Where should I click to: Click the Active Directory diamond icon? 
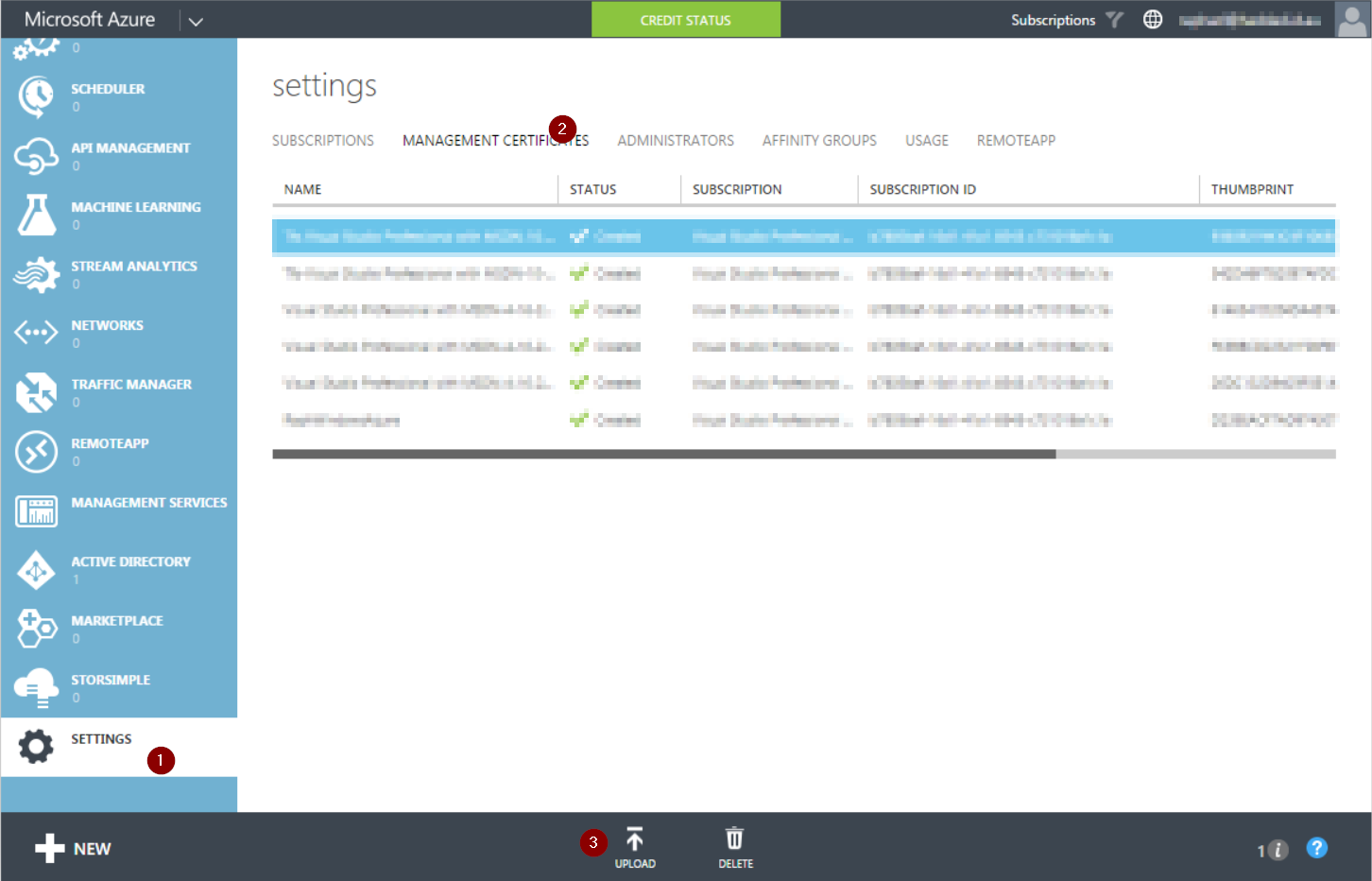(x=36, y=570)
